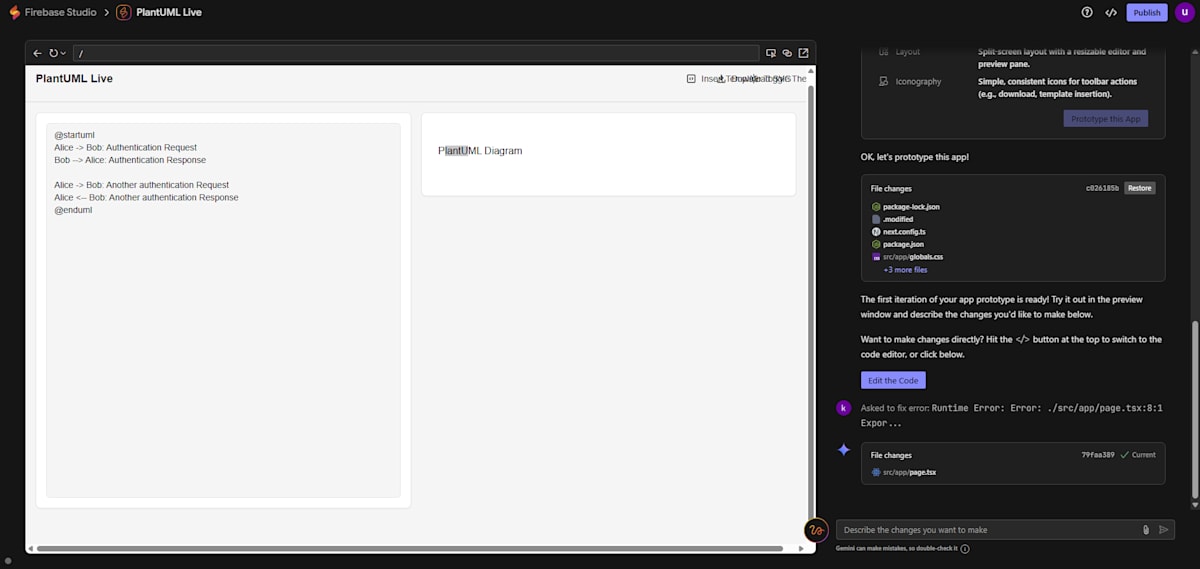This screenshot has height=569, width=1200.
Task: Click the Gemini sparkle icon in chat
Action: coord(844,450)
